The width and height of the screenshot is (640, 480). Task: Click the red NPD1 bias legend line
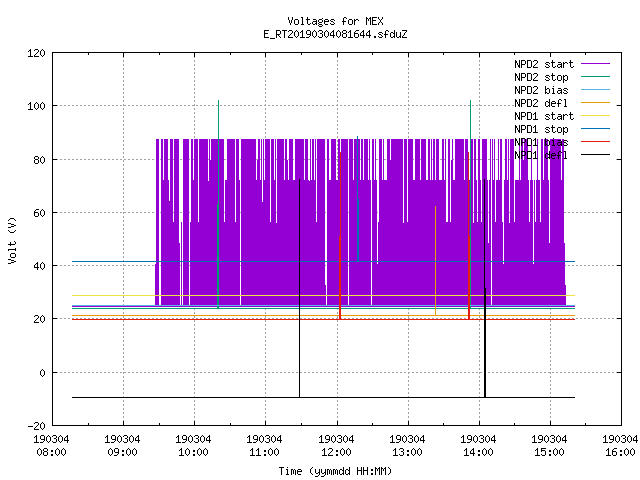click(595, 142)
